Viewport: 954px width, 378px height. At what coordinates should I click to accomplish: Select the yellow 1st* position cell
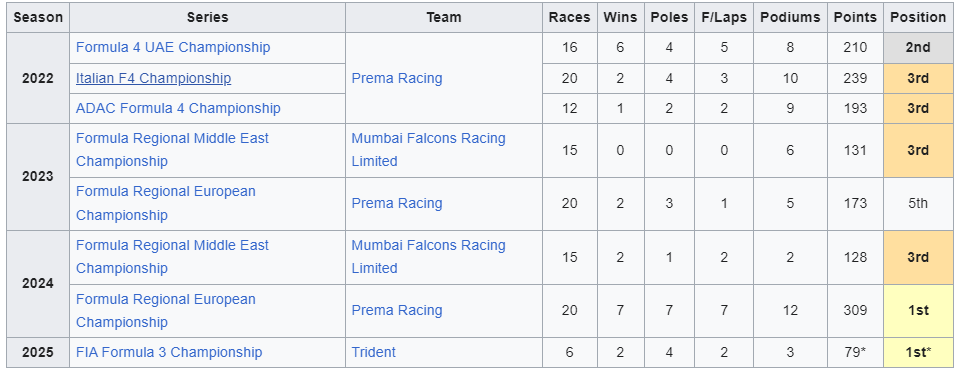(918, 352)
